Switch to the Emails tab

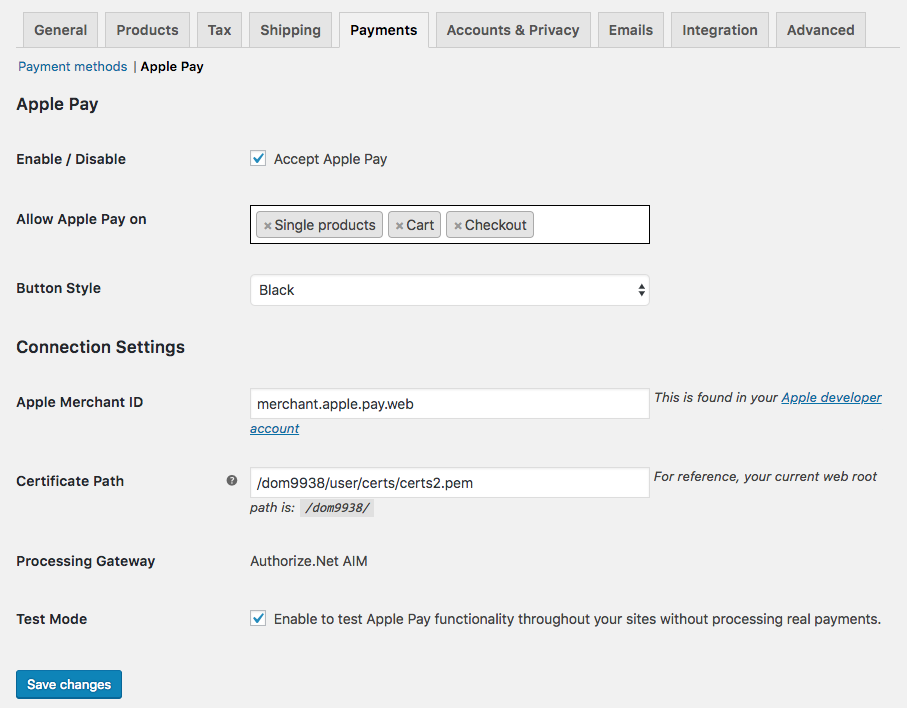(630, 30)
